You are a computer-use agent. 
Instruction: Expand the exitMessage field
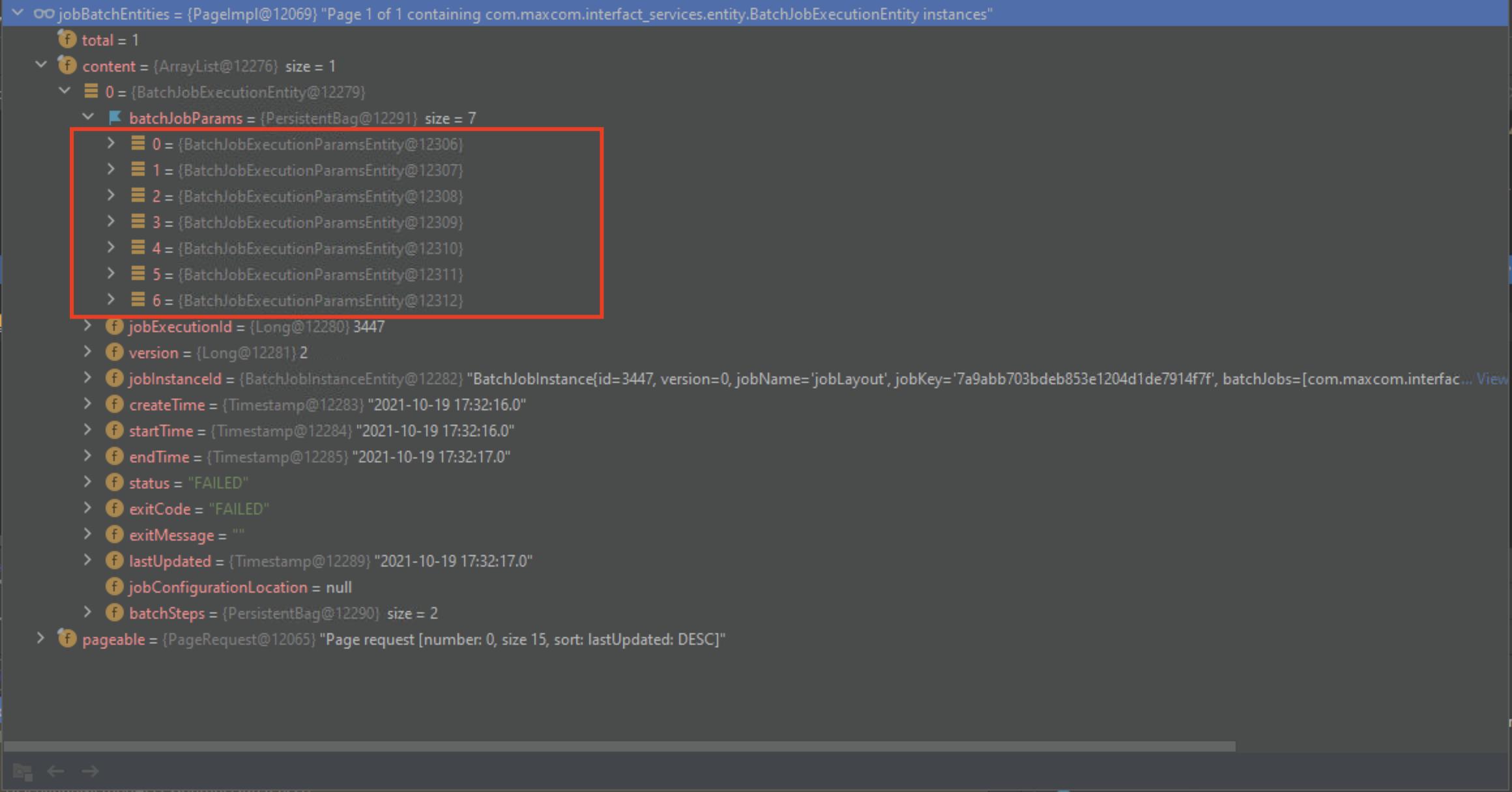click(88, 534)
